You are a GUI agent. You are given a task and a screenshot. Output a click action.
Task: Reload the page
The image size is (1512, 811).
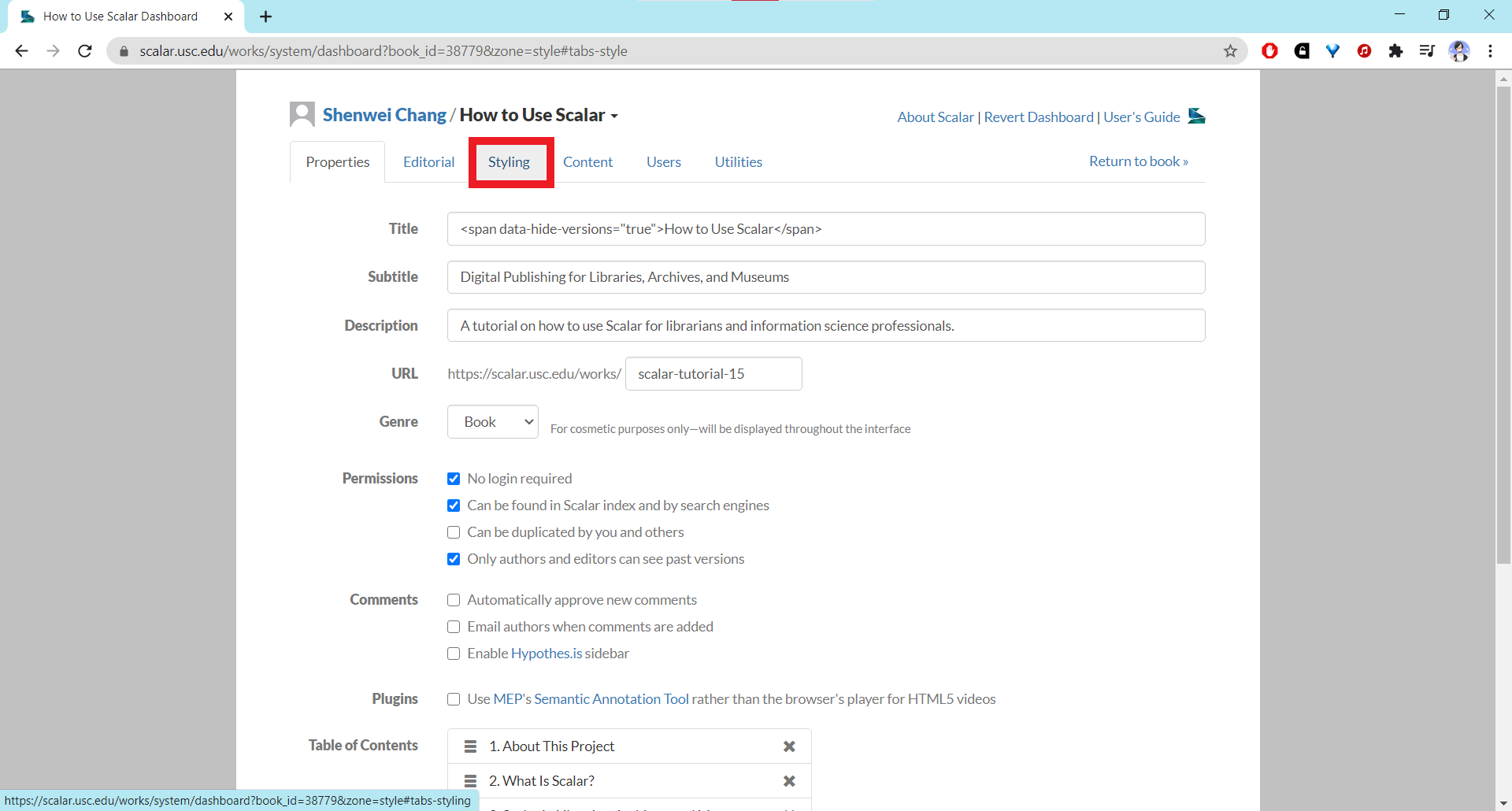[x=85, y=51]
